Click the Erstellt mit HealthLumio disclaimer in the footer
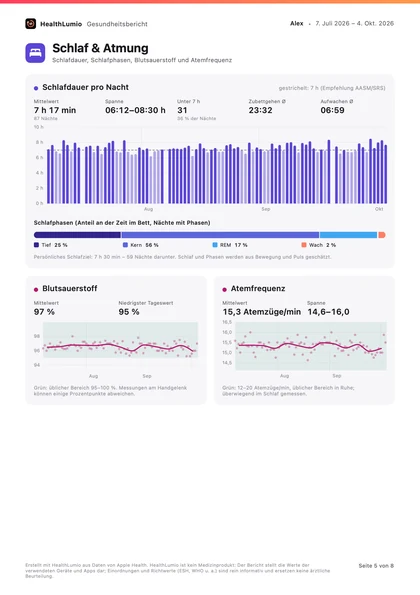 178,570
